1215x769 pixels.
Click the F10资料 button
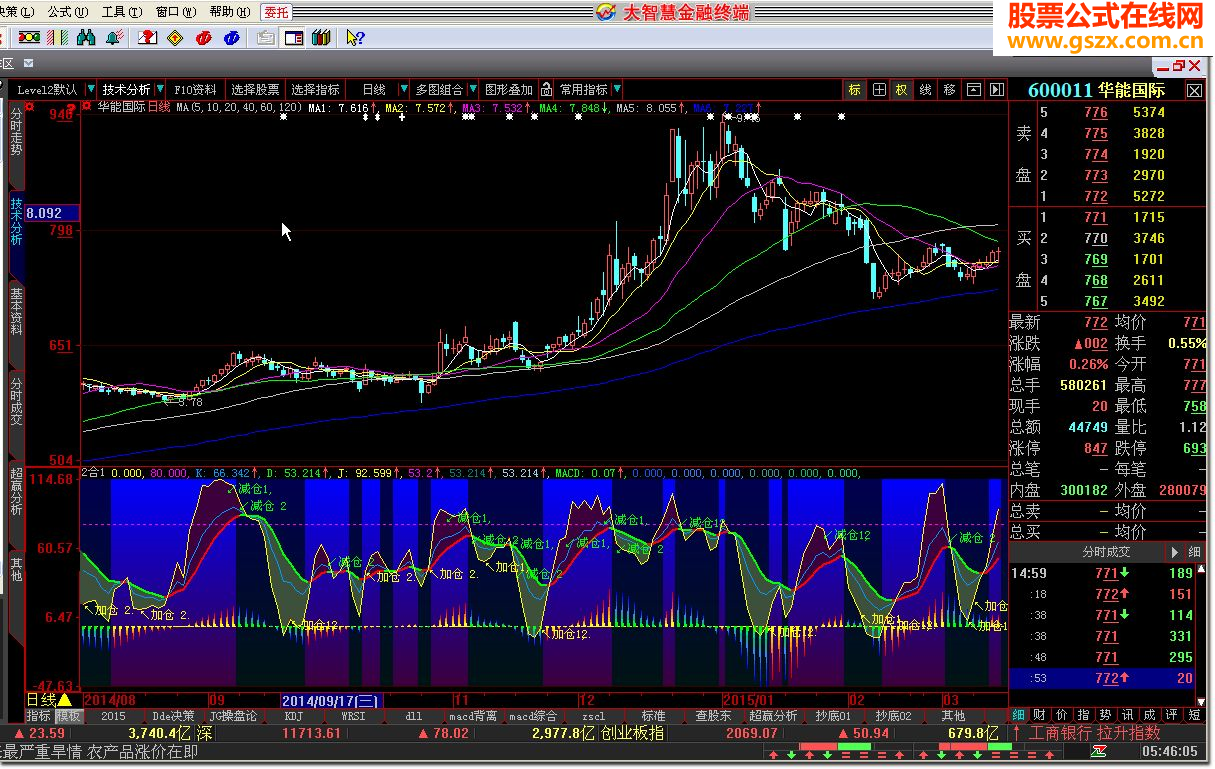[x=194, y=90]
